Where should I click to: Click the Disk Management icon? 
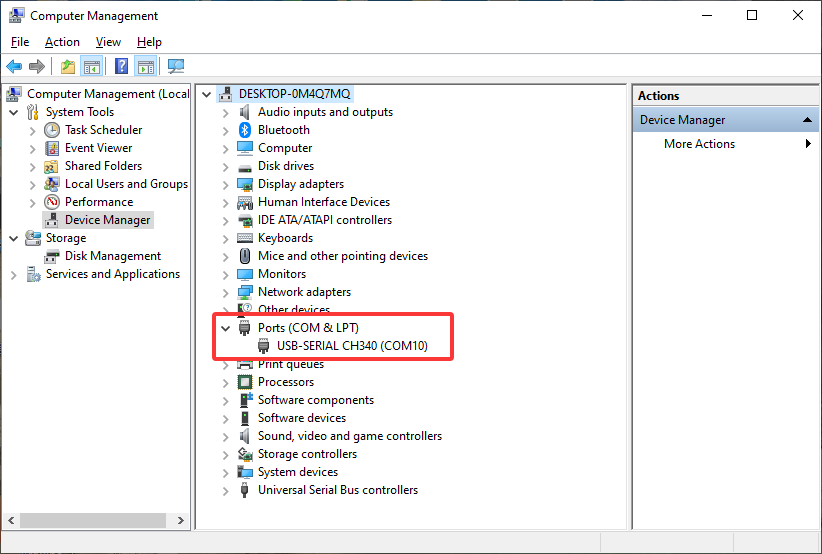point(52,256)
